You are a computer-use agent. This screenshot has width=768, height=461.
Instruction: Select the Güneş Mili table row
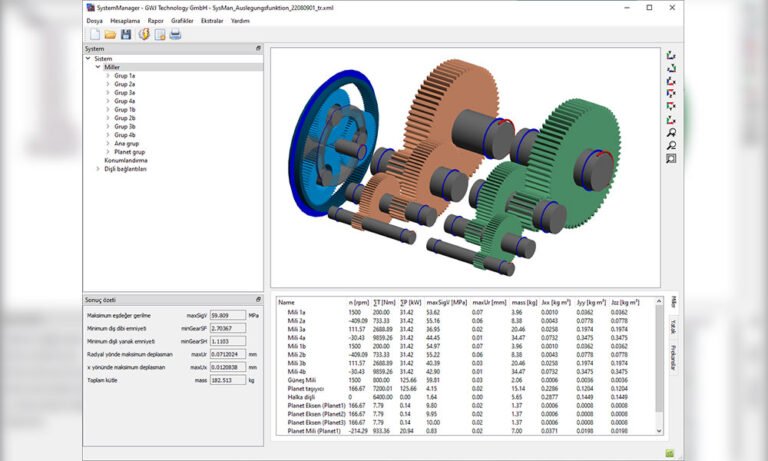click(x=465, y=380)
